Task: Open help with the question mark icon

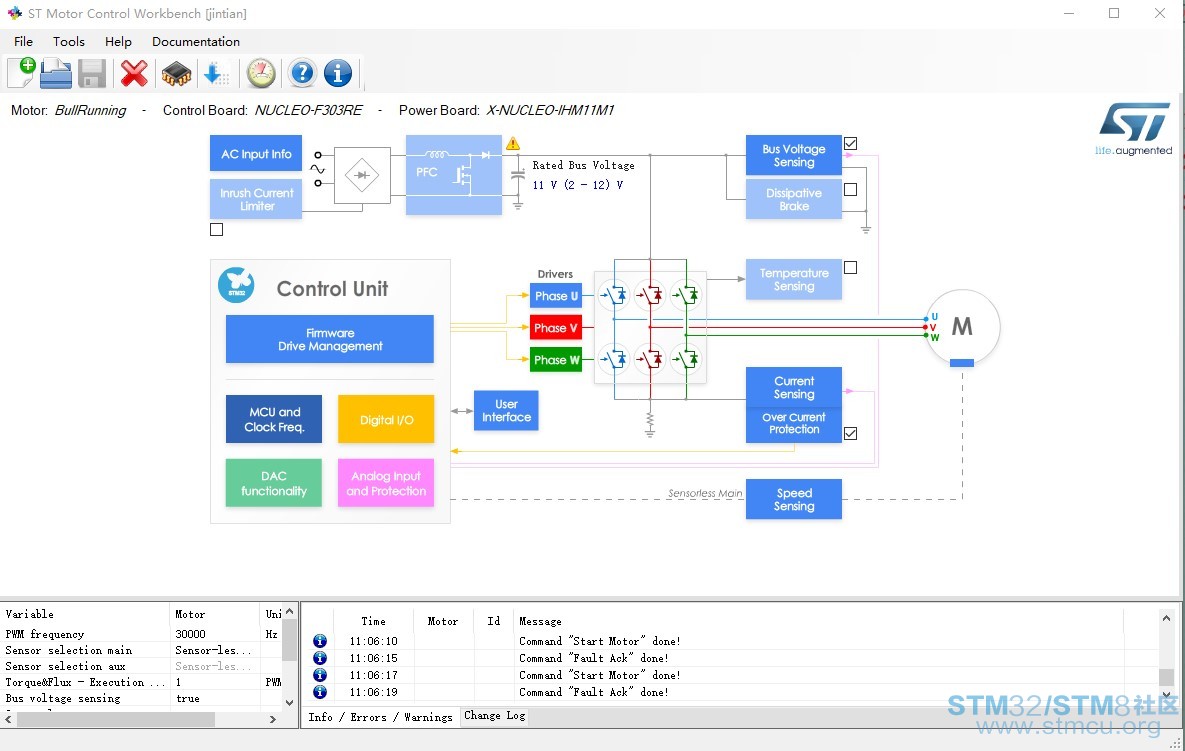Action: [x=302, y=73]
